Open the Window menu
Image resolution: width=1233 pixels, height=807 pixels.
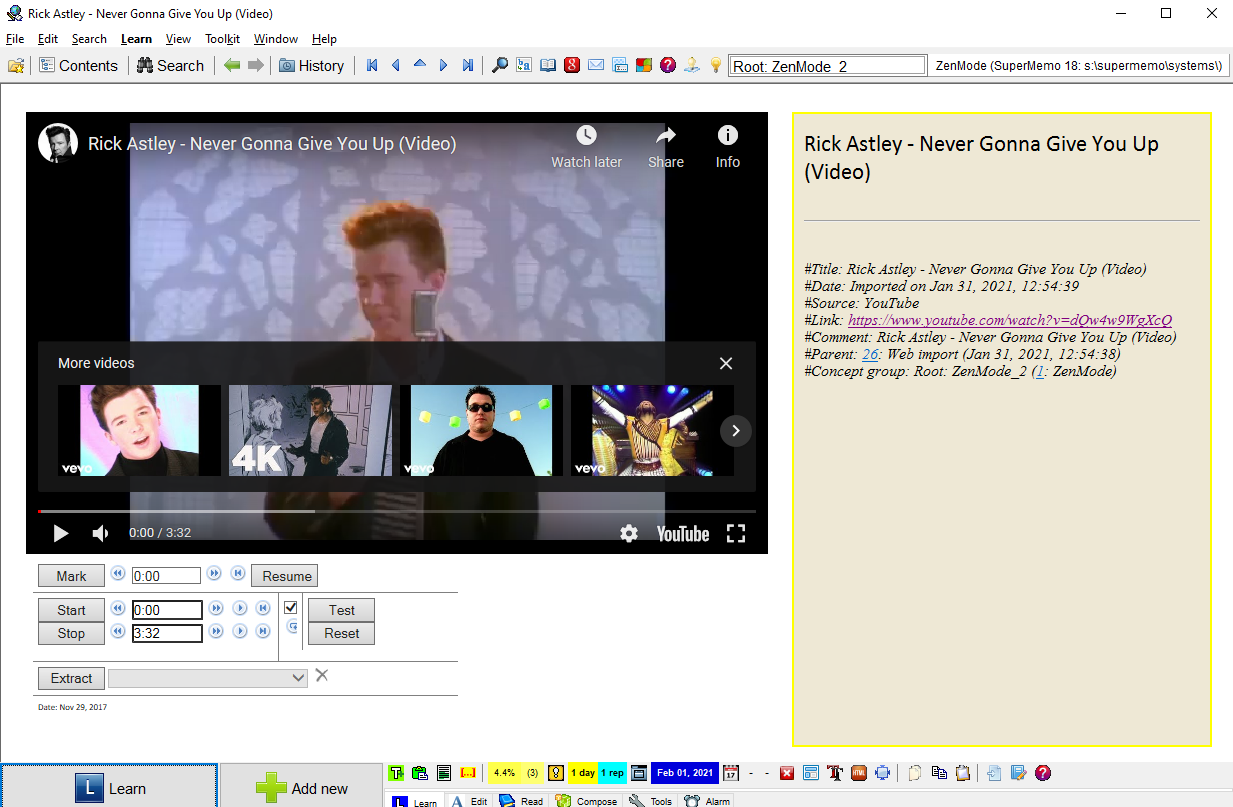(275, 39)
